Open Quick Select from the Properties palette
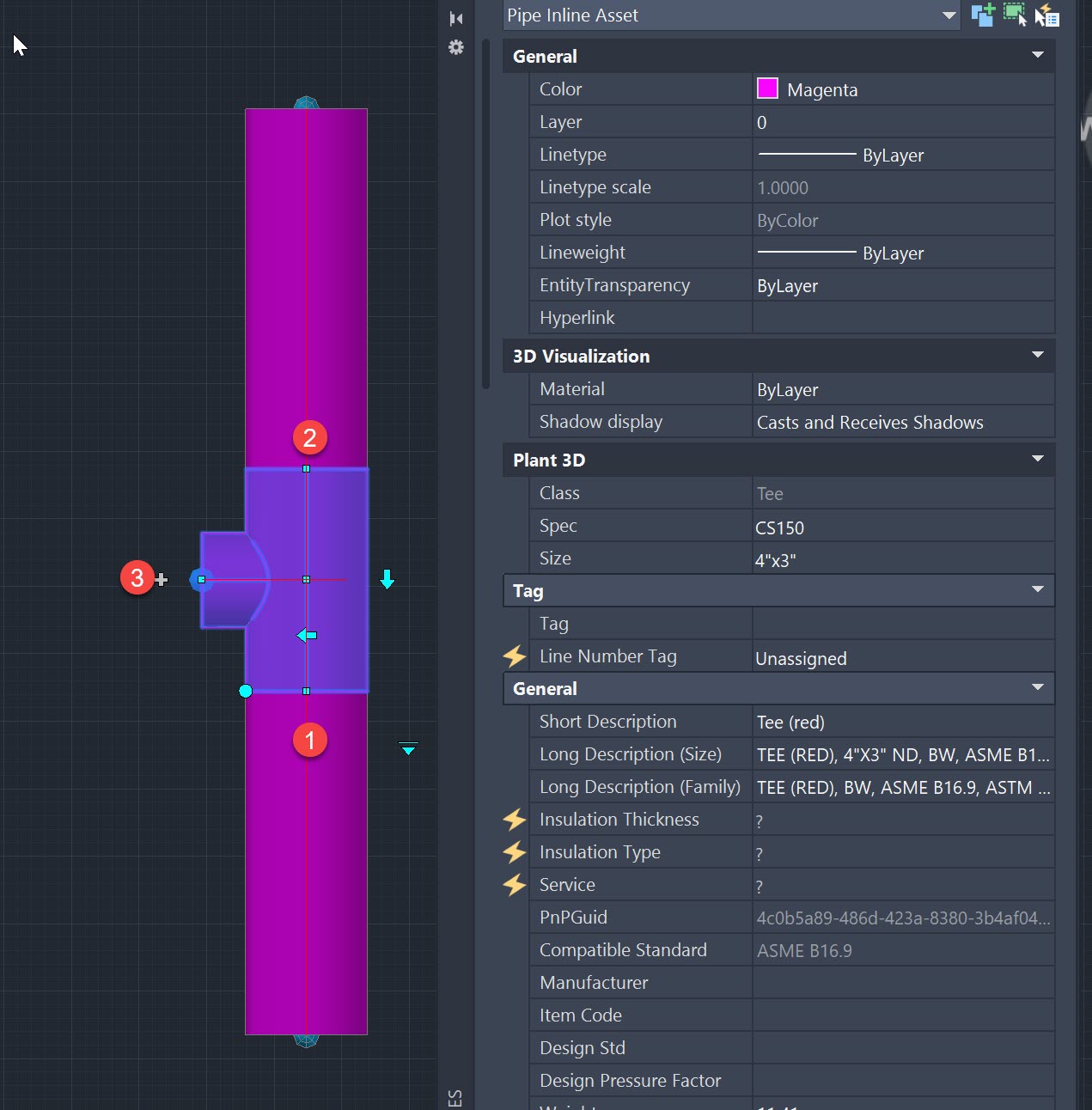Screen dimensions: 1092x1110 click(1047, 15)
